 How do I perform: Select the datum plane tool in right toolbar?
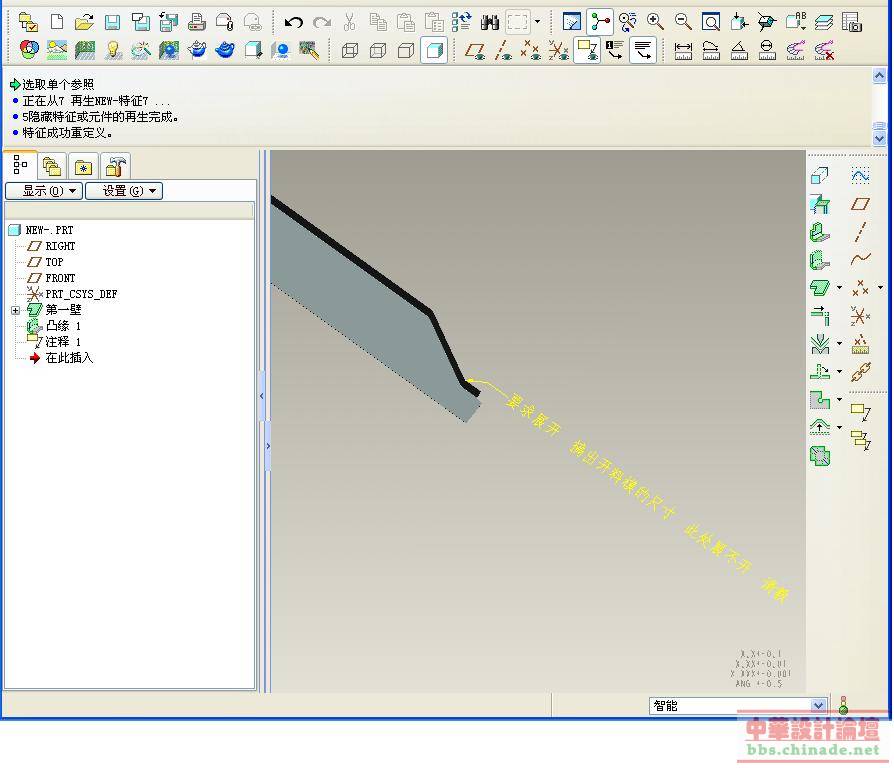tap(860, 204)
